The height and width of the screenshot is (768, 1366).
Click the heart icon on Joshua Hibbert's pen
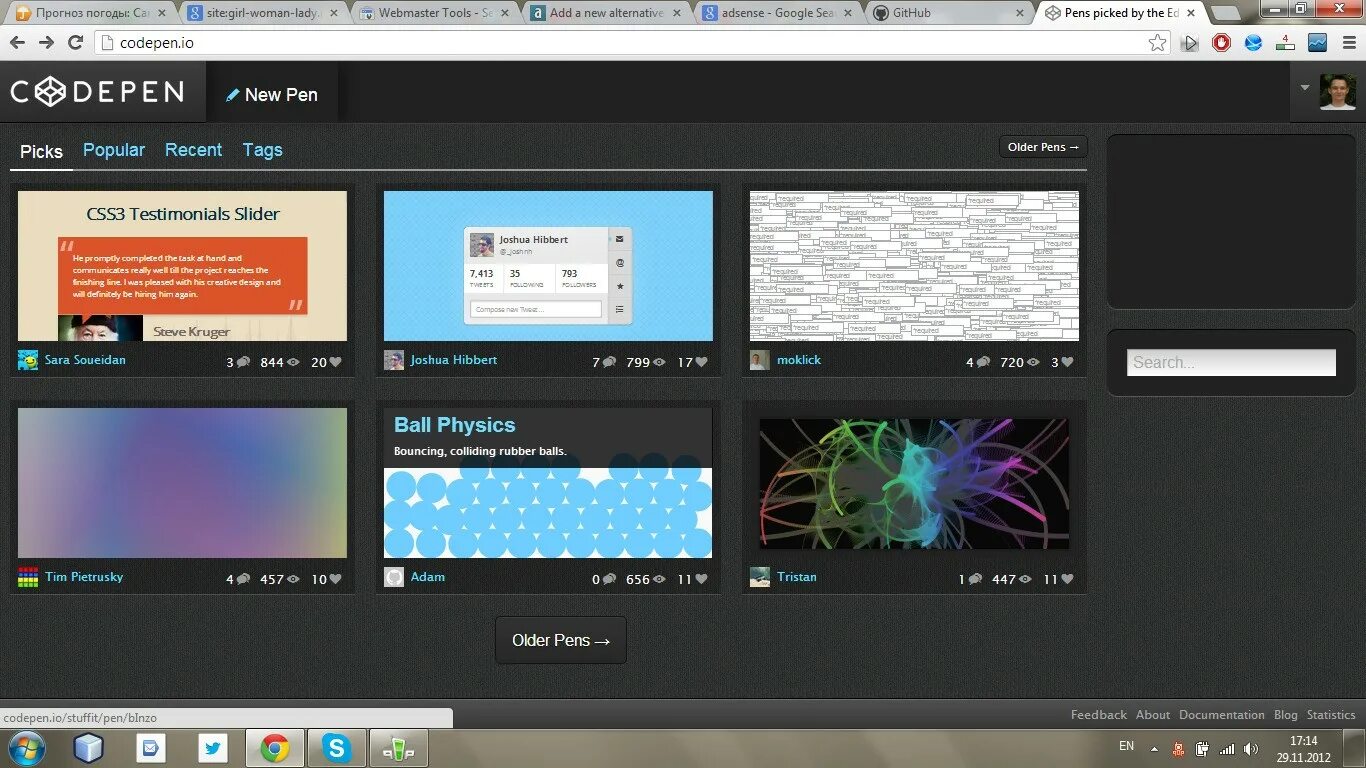701,362
